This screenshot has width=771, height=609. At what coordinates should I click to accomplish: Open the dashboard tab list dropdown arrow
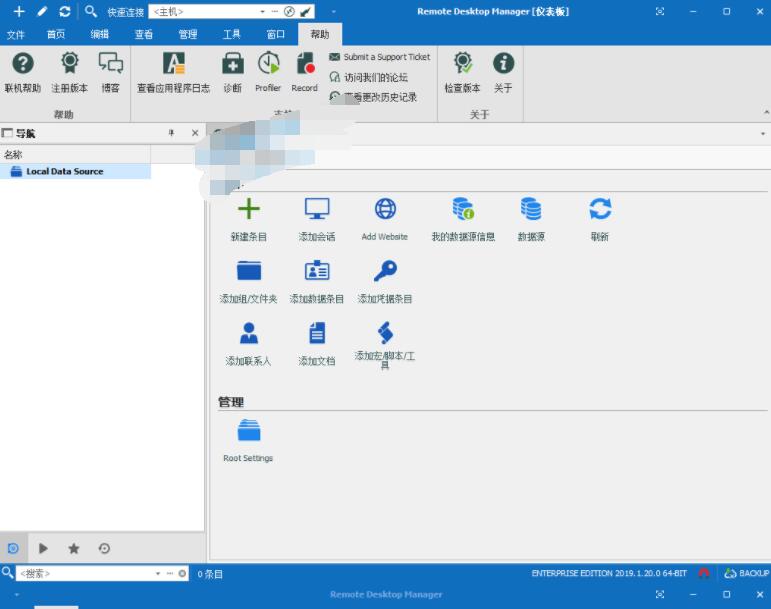[x=763, y=134]
